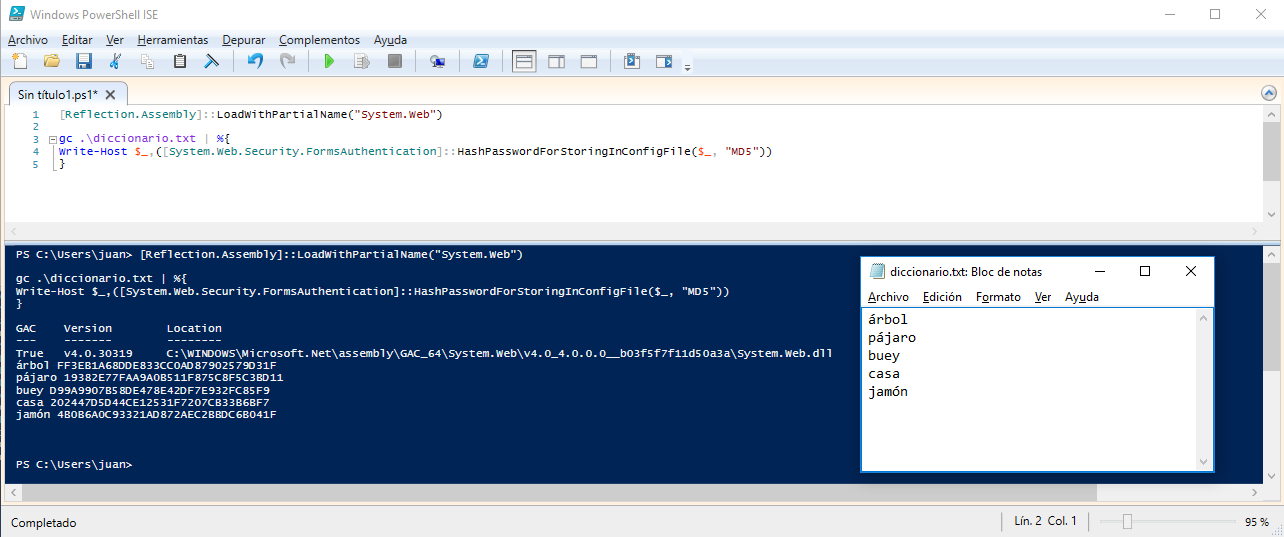This screenshot has width=1284, height=537.
Task: Collapse the script pane with the chevron button
Action: [1268, 93]
